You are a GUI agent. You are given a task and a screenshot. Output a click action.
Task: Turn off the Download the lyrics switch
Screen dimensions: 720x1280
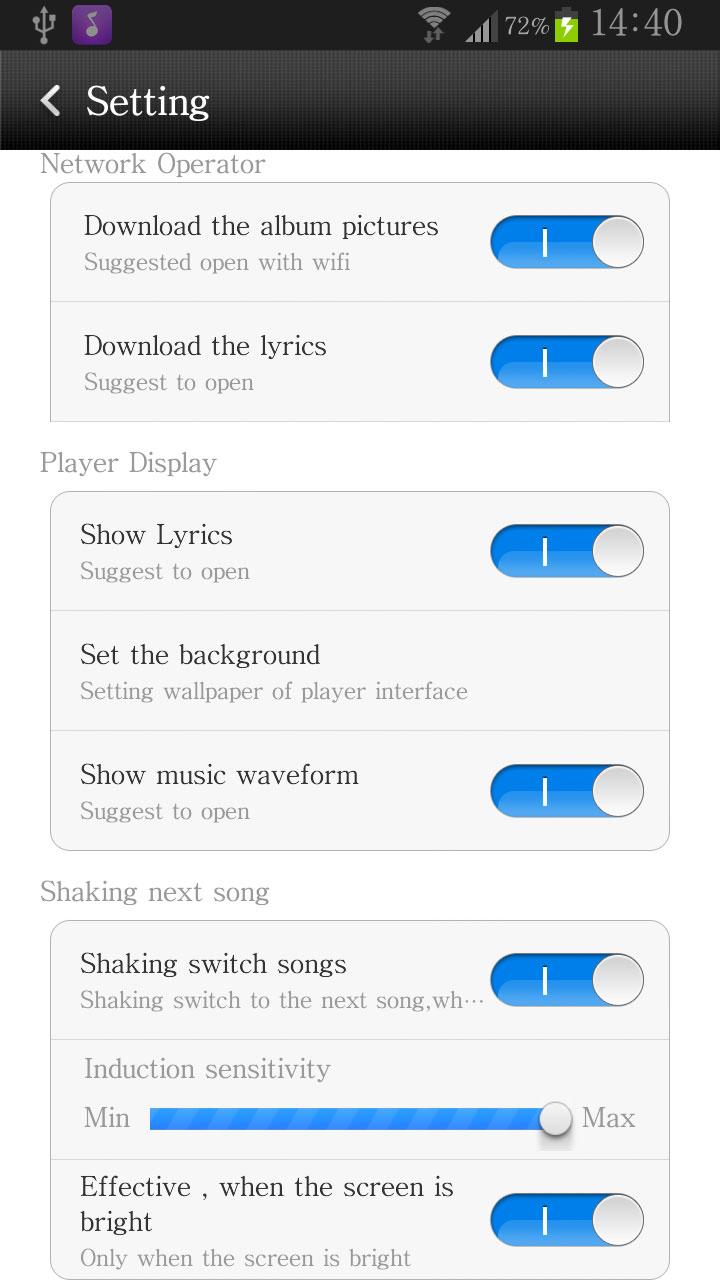coord(567,362)
